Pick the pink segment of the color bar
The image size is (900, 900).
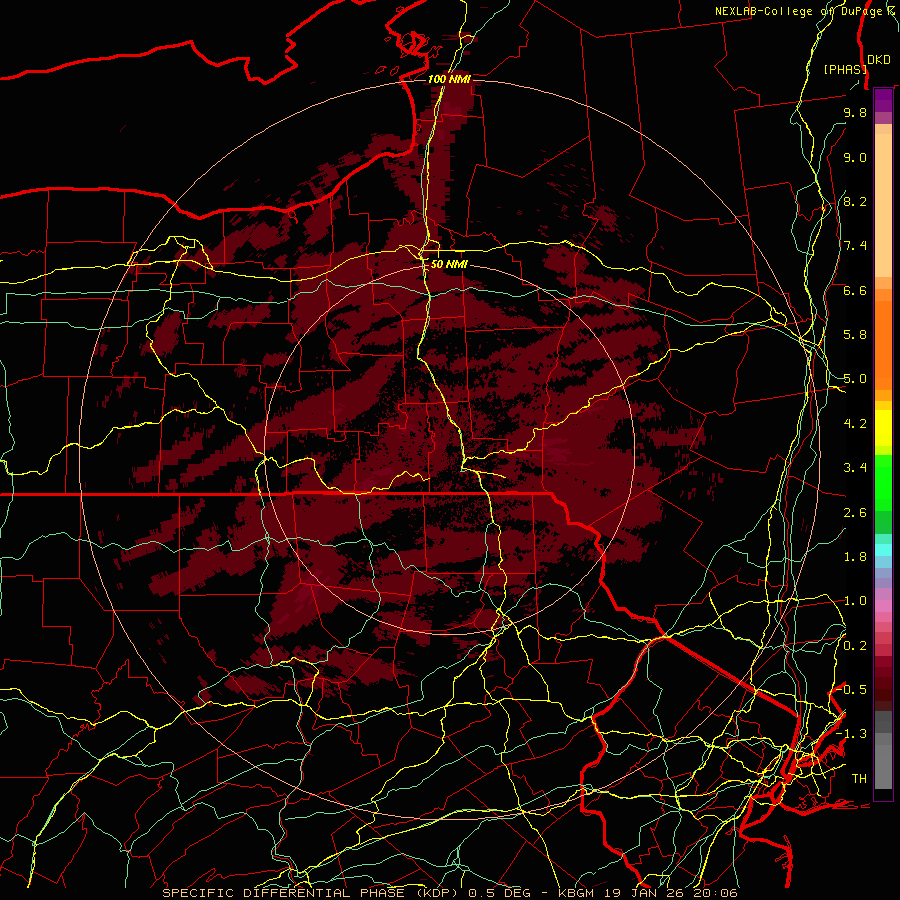tap(883, 606)
